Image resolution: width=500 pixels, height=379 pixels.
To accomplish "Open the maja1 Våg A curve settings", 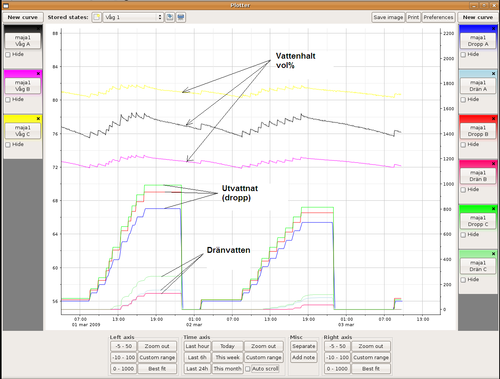I will 23,41.
